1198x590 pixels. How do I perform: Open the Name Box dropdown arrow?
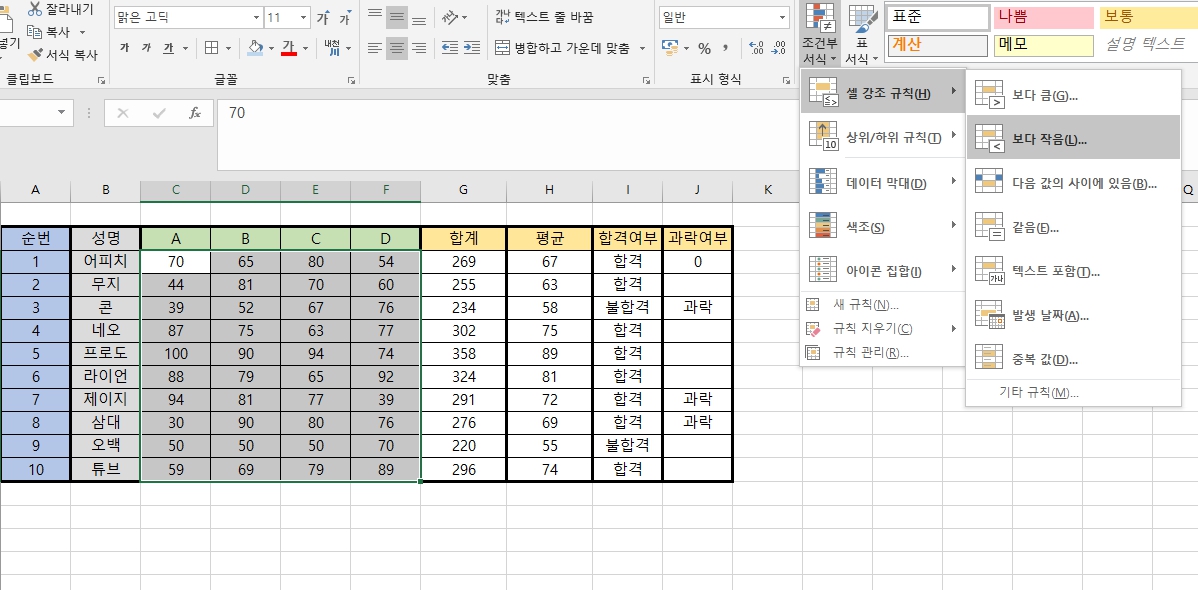(61, 113)
